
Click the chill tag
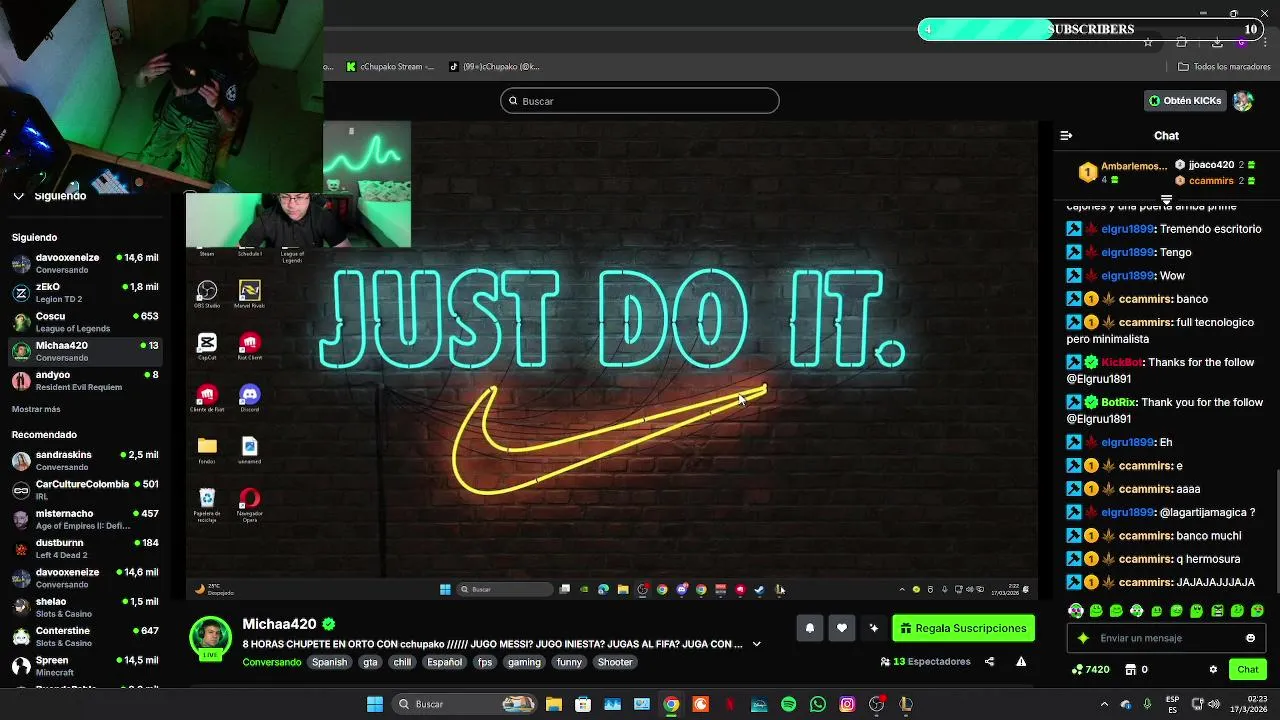pyautogui.click(x=402, y=662)
